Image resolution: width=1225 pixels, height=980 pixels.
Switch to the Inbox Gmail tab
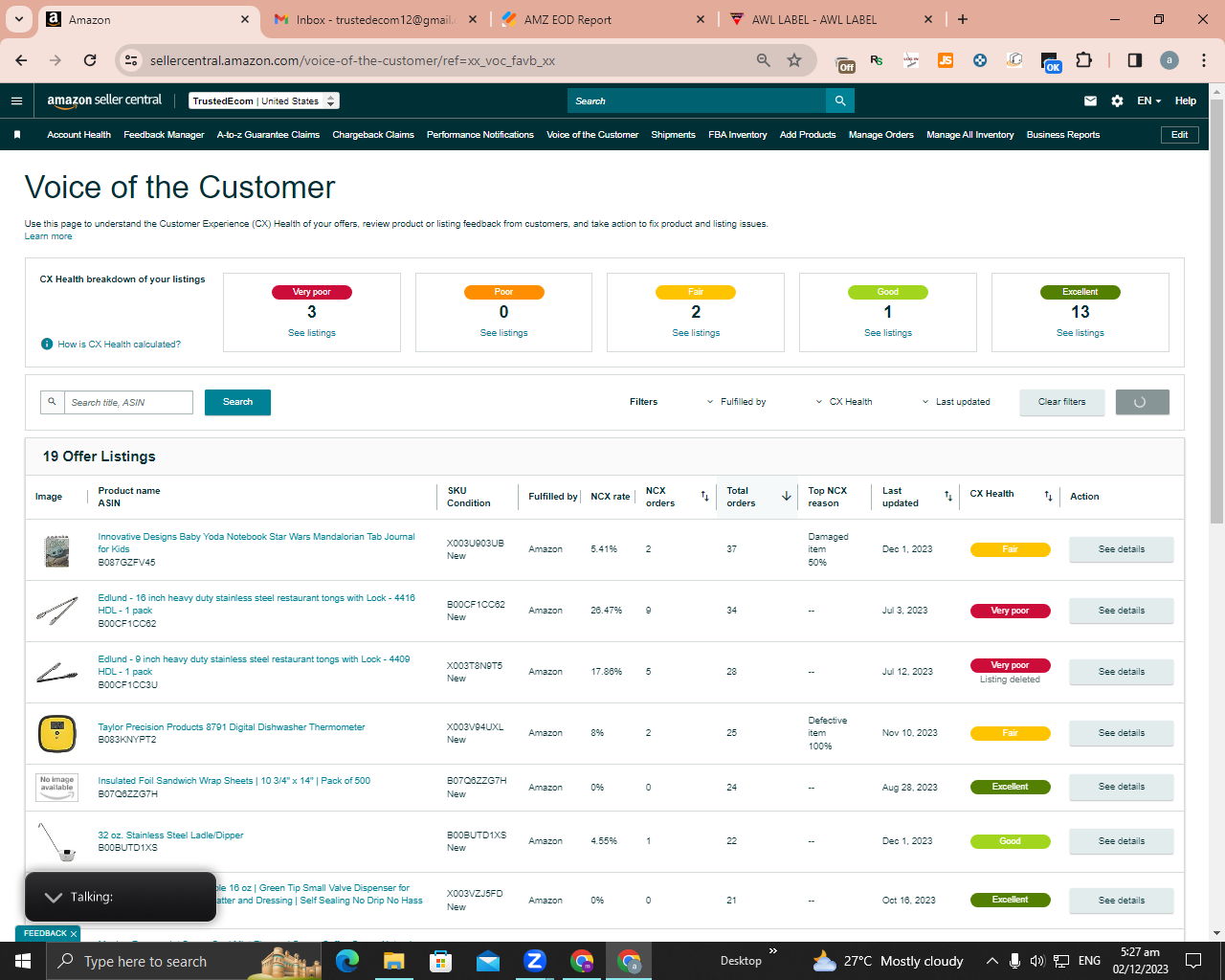pos(375,19)
